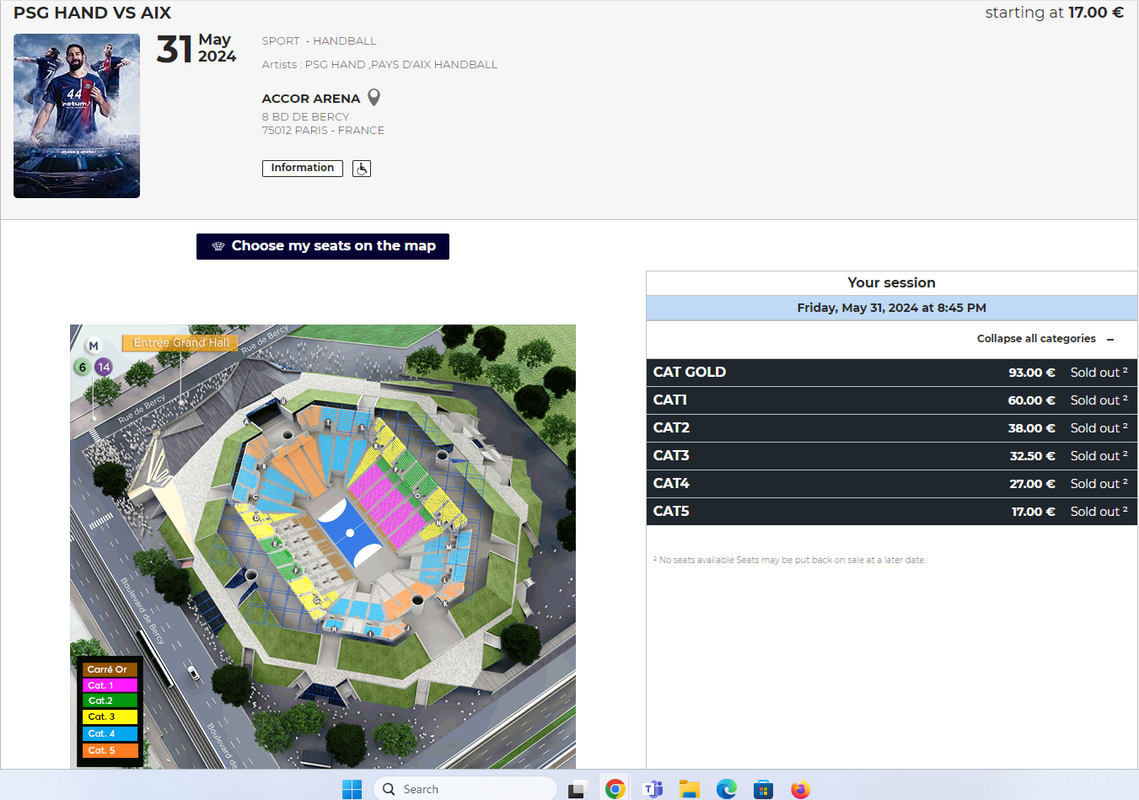Expand the CAT2 38.00 € row
This screenshot has height=800, width=1139.
[891, 428]
